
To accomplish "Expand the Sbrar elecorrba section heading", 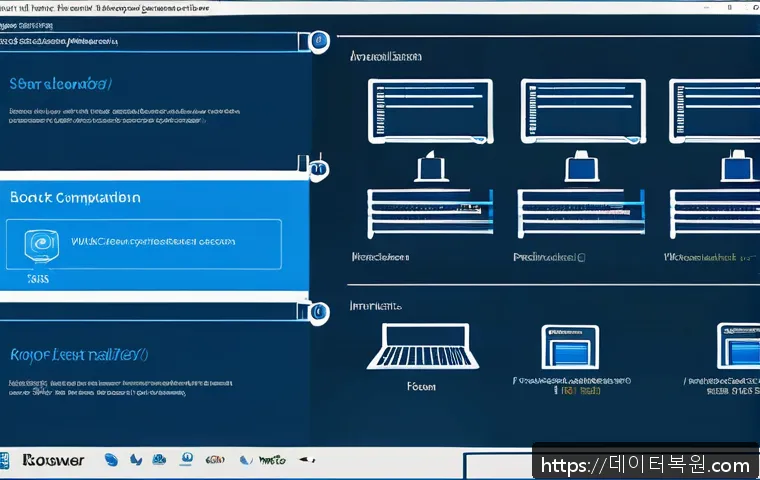I will (62, 83).
